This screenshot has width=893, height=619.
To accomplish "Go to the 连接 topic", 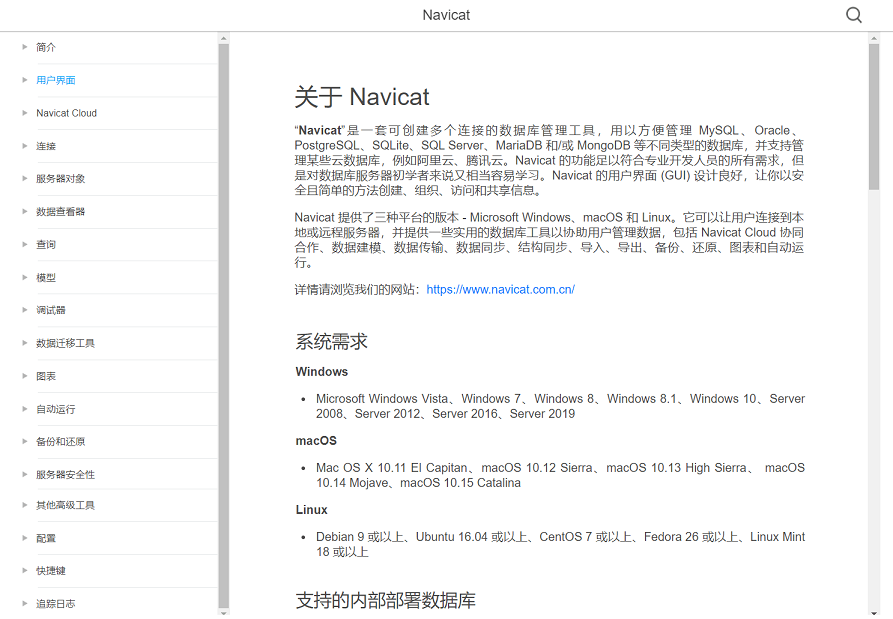I will pyautogui.click(x=46, y=146).
